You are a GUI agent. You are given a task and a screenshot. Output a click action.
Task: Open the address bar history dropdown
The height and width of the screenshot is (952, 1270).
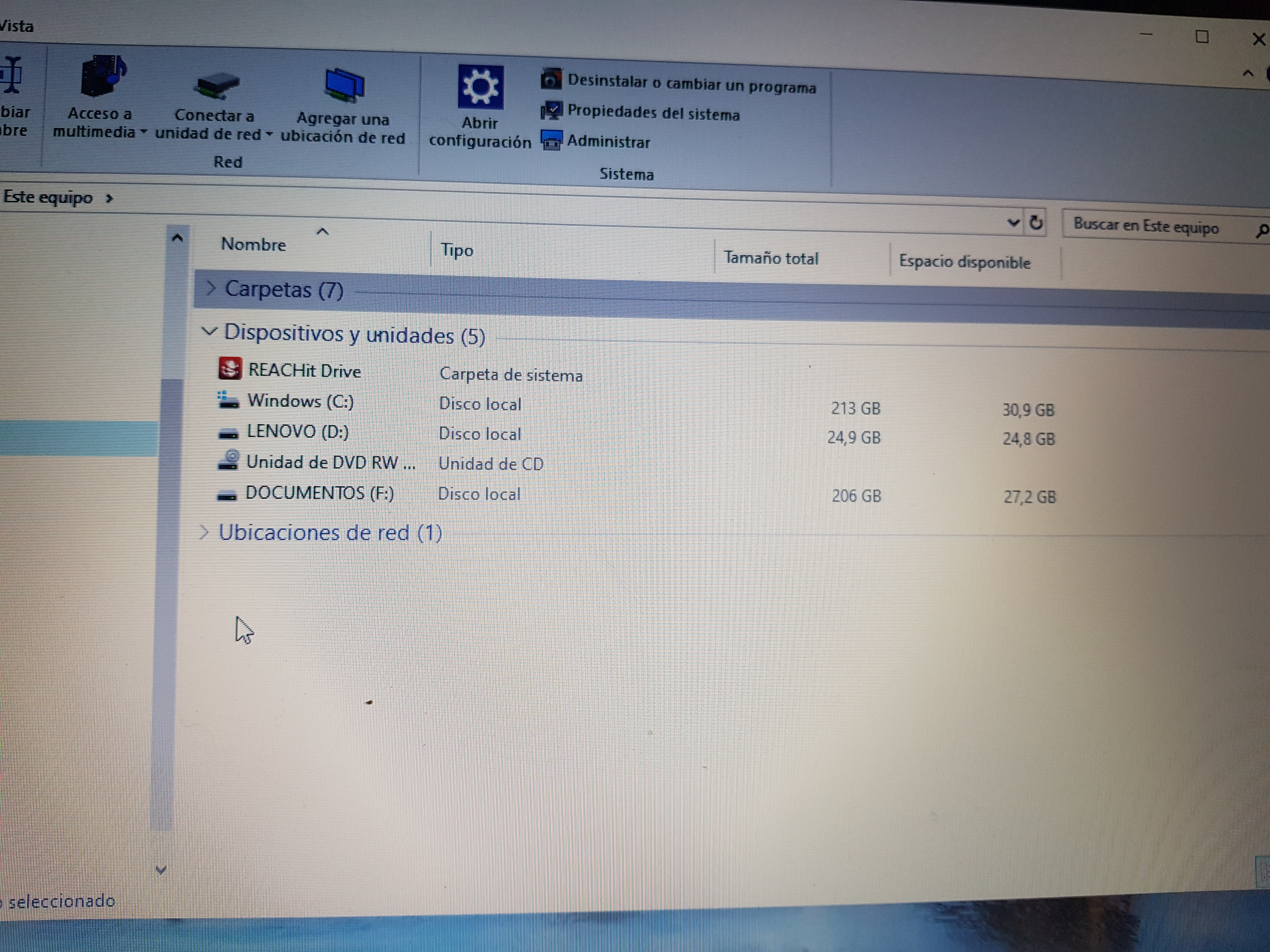(x=1013, y=223)
